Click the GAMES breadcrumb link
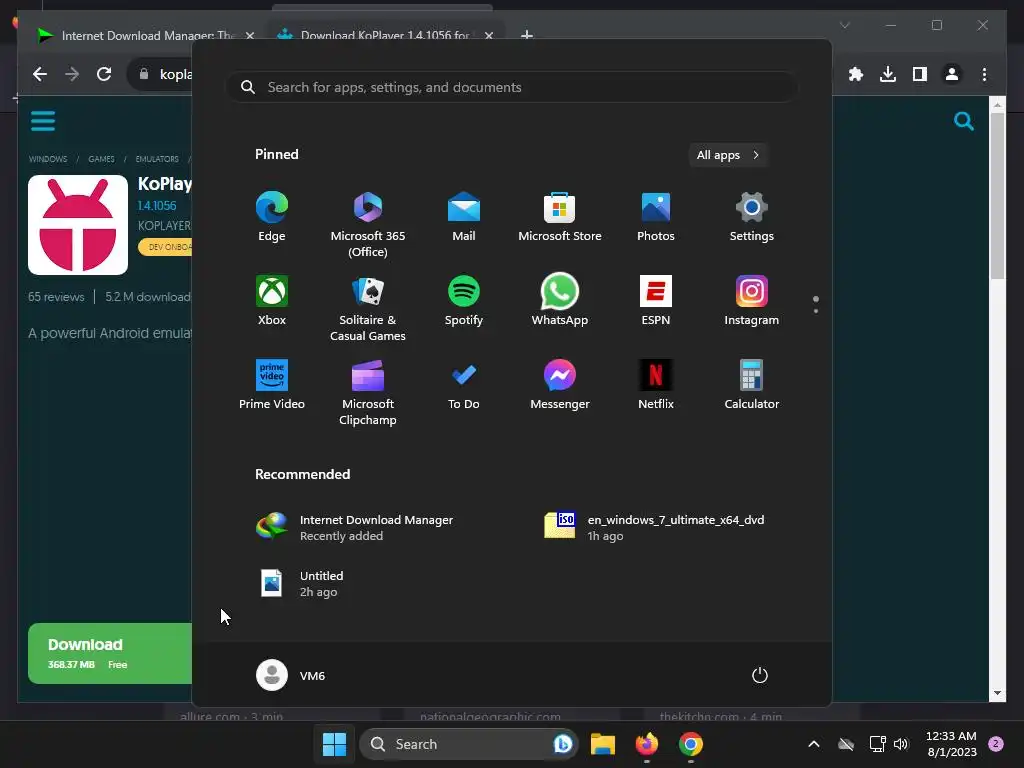This screenshot has width=1024, height=768. (101, 159)
